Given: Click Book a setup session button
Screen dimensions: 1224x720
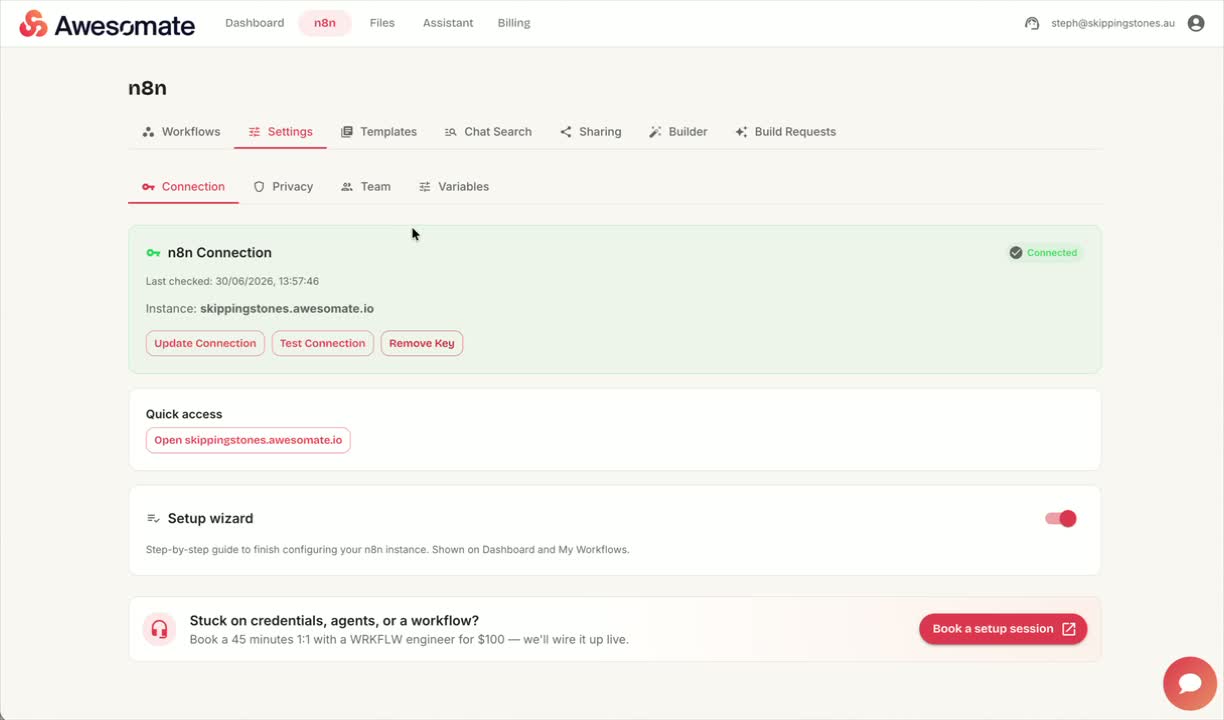Looking at the screenshot, I should pos(1003,629).
